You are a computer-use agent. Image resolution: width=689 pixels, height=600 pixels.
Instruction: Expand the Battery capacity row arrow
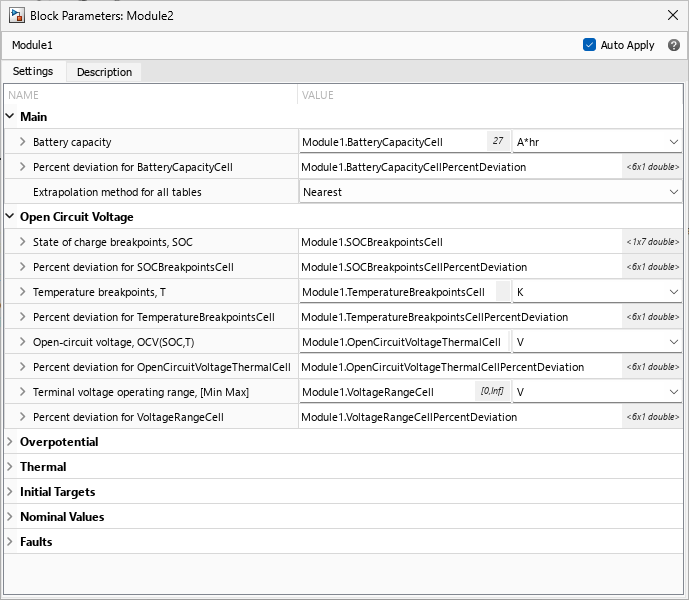[x=23, y=142]
